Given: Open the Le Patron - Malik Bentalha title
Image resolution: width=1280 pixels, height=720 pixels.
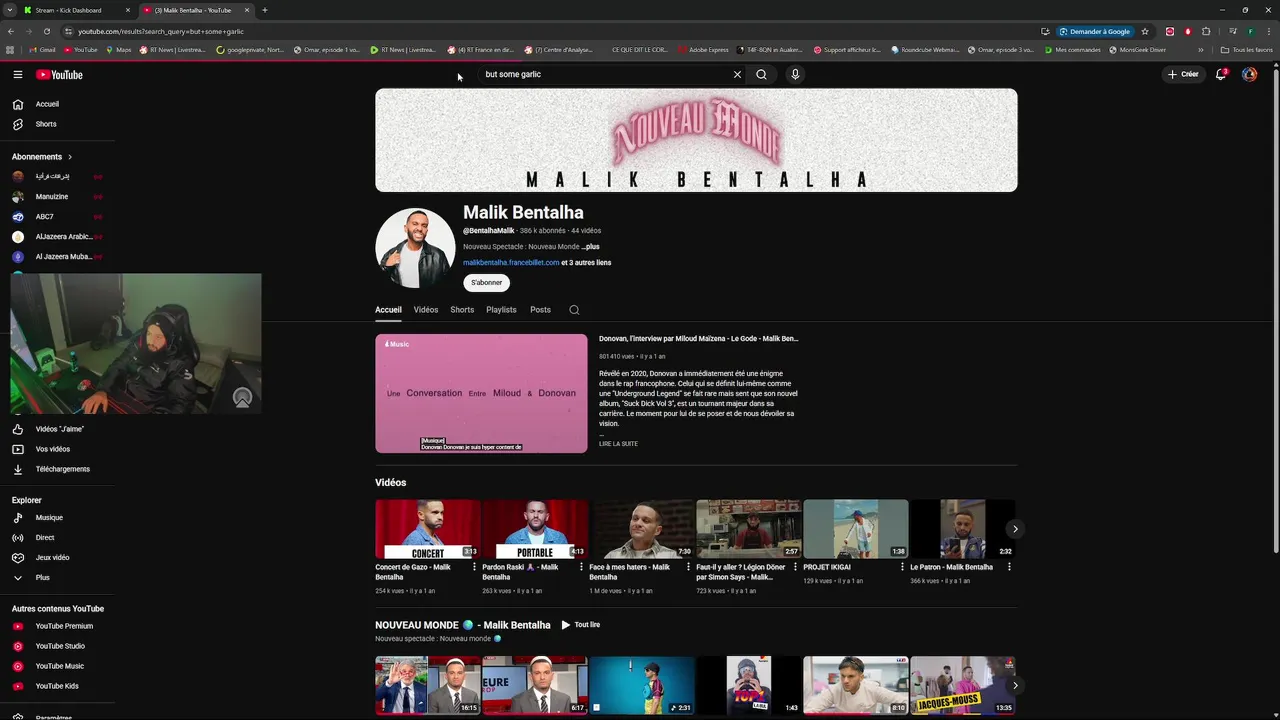Looking at the screenshot, I should click(x=951, y=567).
